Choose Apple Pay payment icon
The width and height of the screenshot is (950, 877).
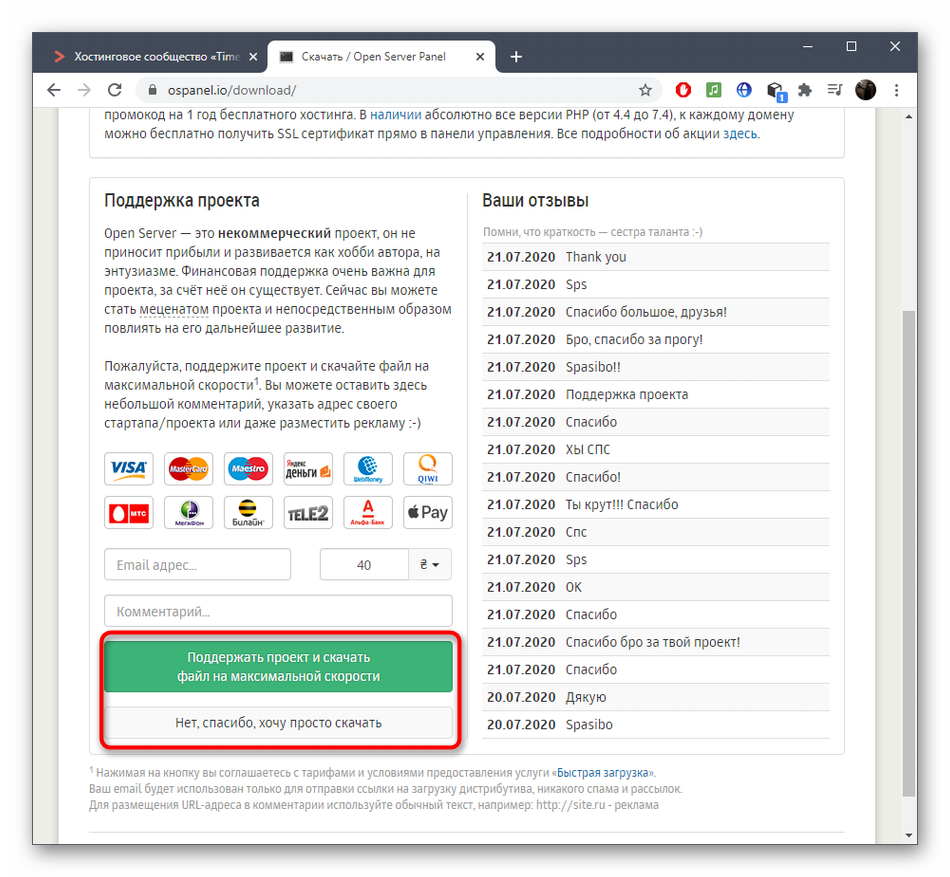click(x=428, y=513)
